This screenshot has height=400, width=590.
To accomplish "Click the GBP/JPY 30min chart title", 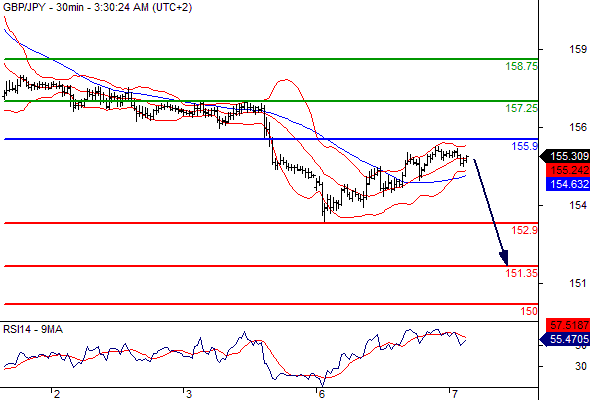I will pyautogui.click(x=97, y=7).
